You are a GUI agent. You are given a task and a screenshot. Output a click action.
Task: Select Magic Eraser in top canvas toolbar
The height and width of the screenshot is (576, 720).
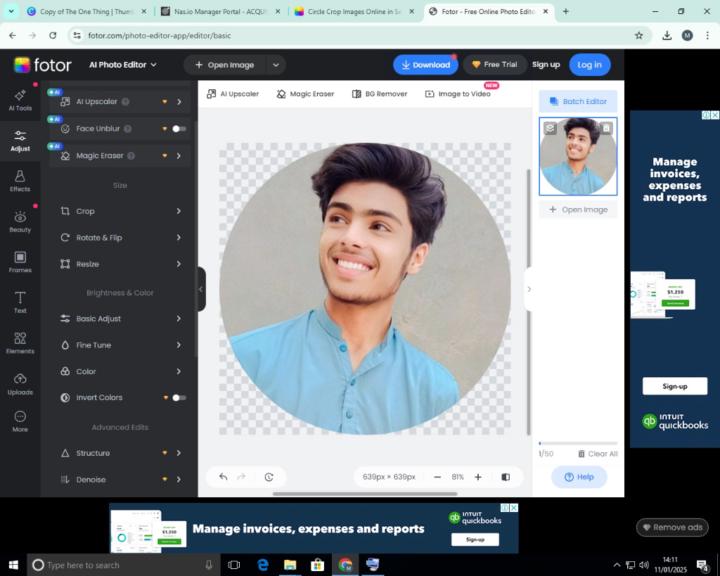pos(305,94)
